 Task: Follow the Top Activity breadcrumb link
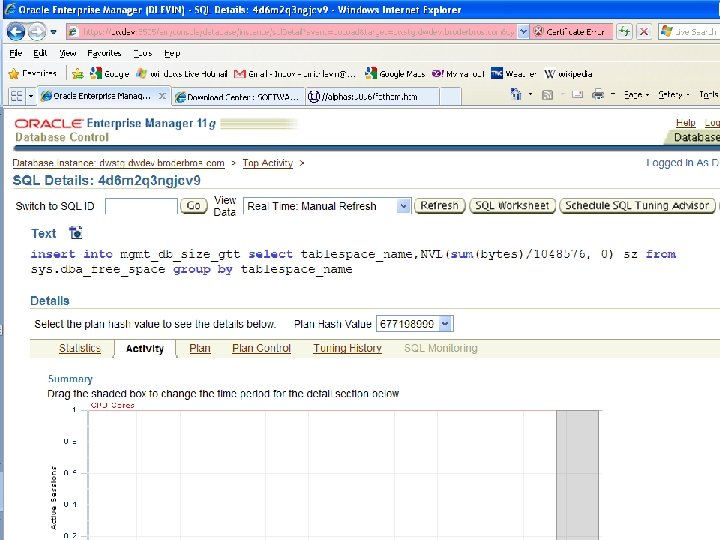(x=268, y=163)
